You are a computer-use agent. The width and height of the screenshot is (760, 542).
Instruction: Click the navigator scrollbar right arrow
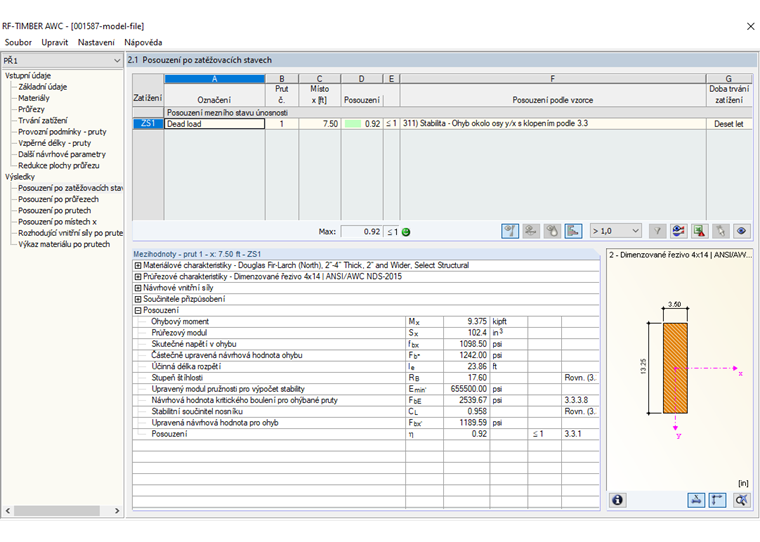[117, 510]
